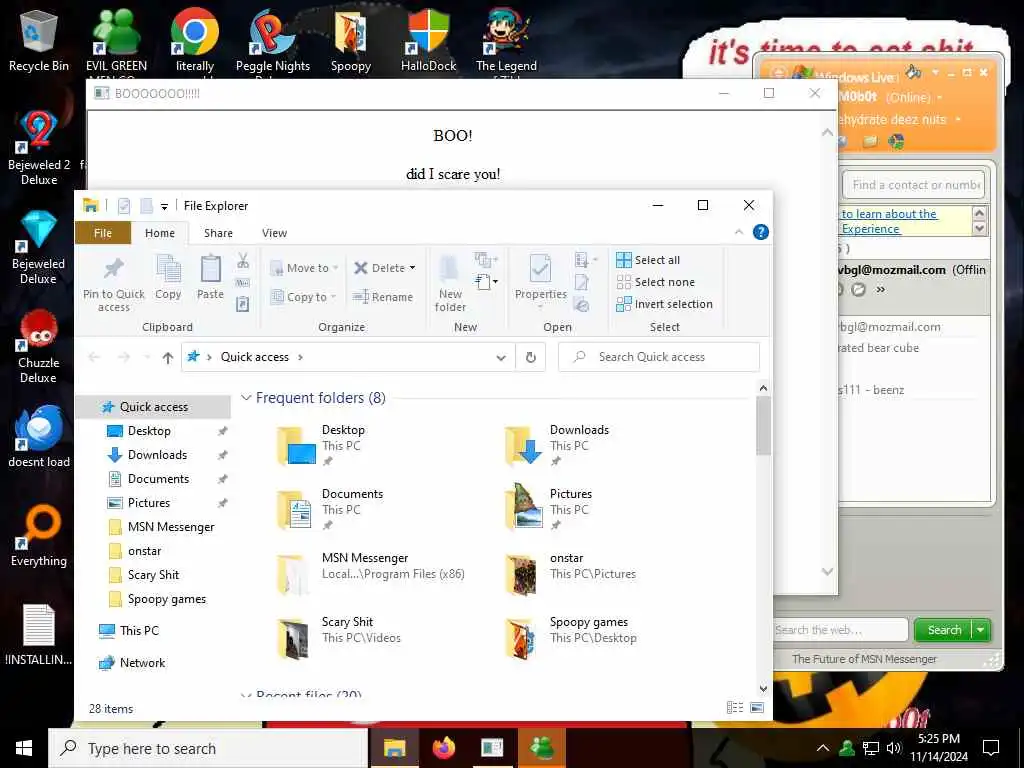Select Recycle Bin desktop icon

[39, 40]
